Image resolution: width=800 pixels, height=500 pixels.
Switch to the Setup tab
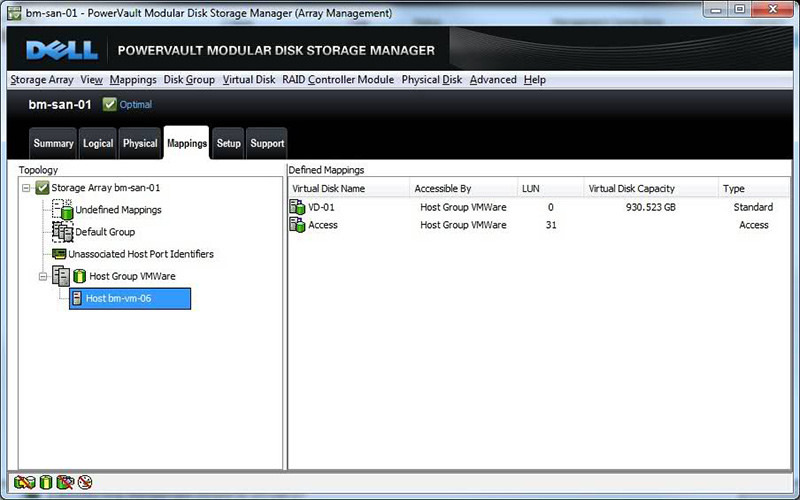coord(228,143)
